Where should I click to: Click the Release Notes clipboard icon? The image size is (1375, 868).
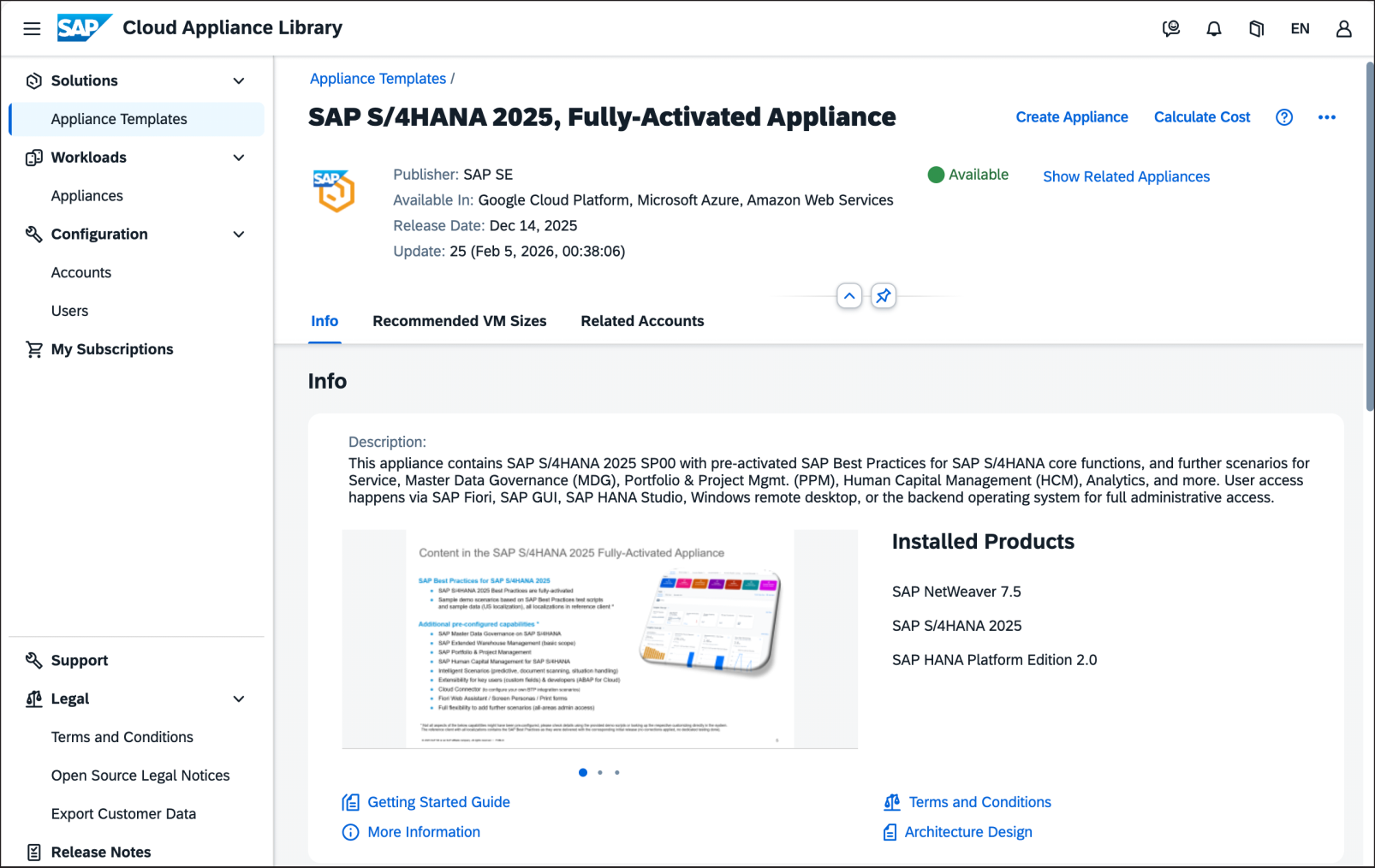point(34,852)
